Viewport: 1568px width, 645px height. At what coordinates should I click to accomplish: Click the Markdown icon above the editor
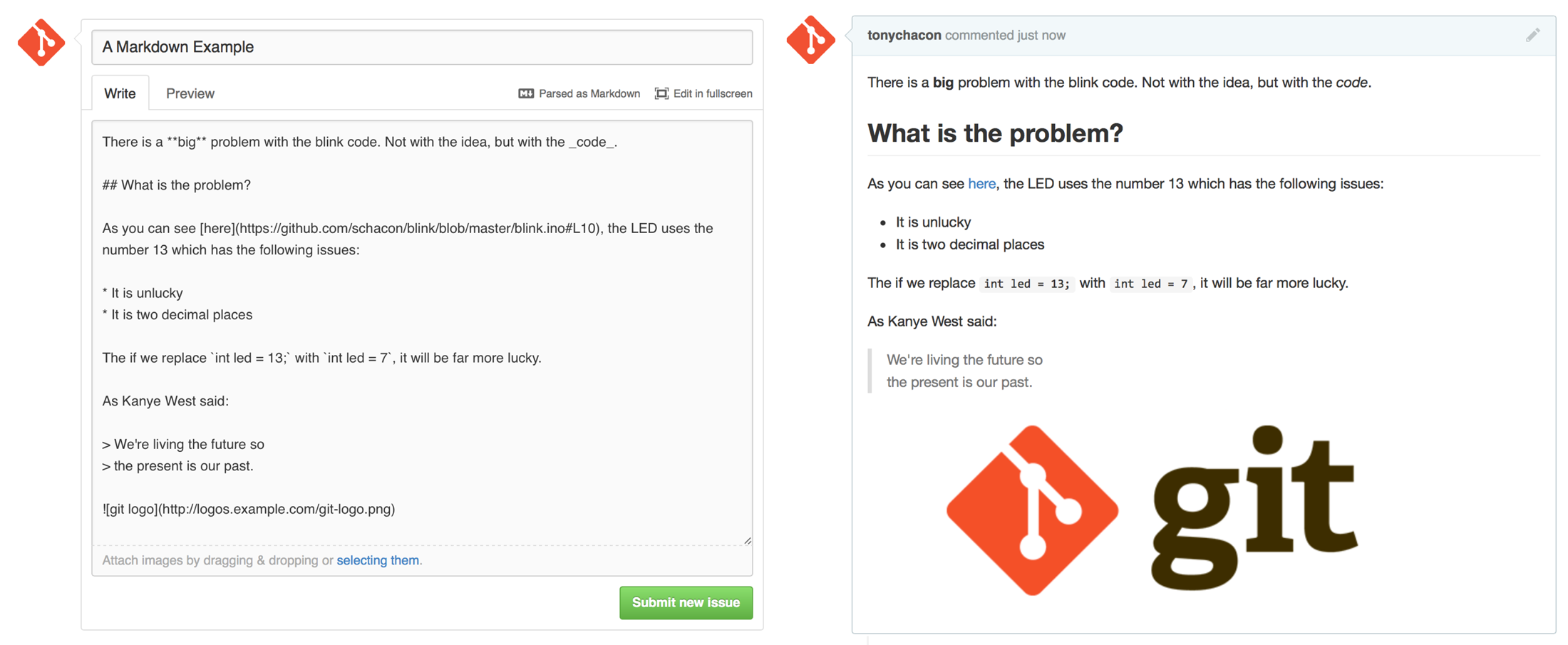point(526,93)
